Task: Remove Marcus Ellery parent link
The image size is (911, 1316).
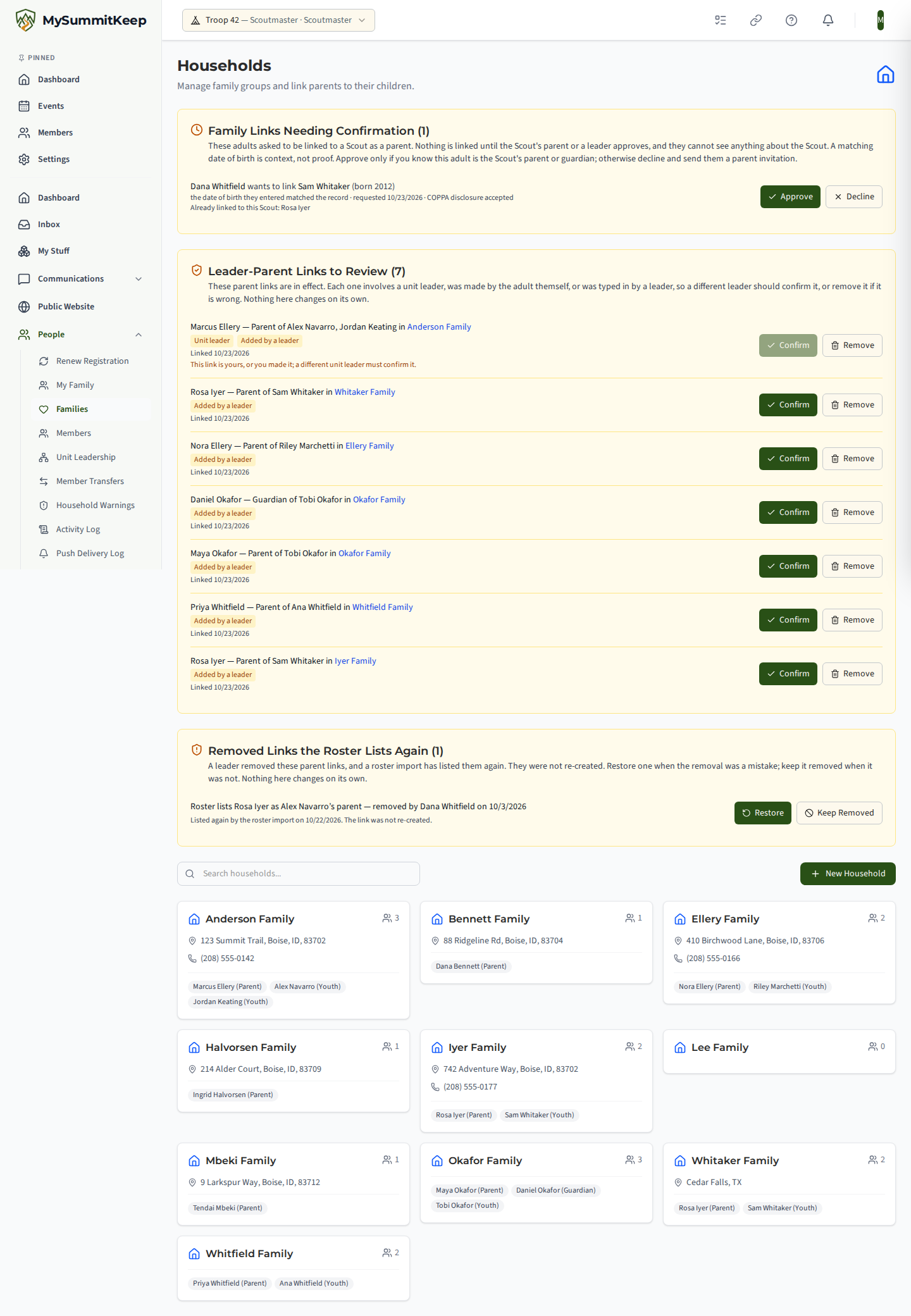Action: click(x=852, y=345)
